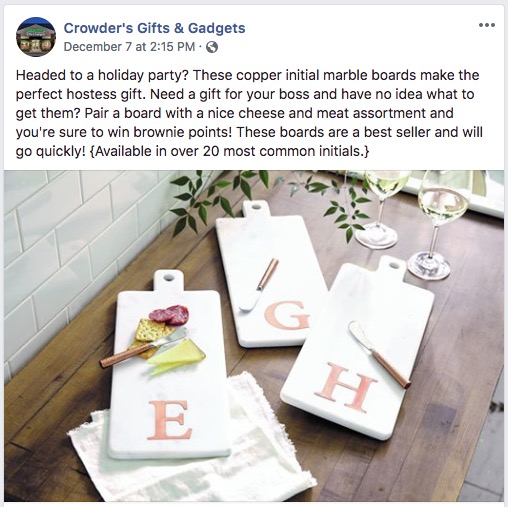
Task: Open the Crowder's Gifts & Gadgets page link
Action: pos(154,28)
